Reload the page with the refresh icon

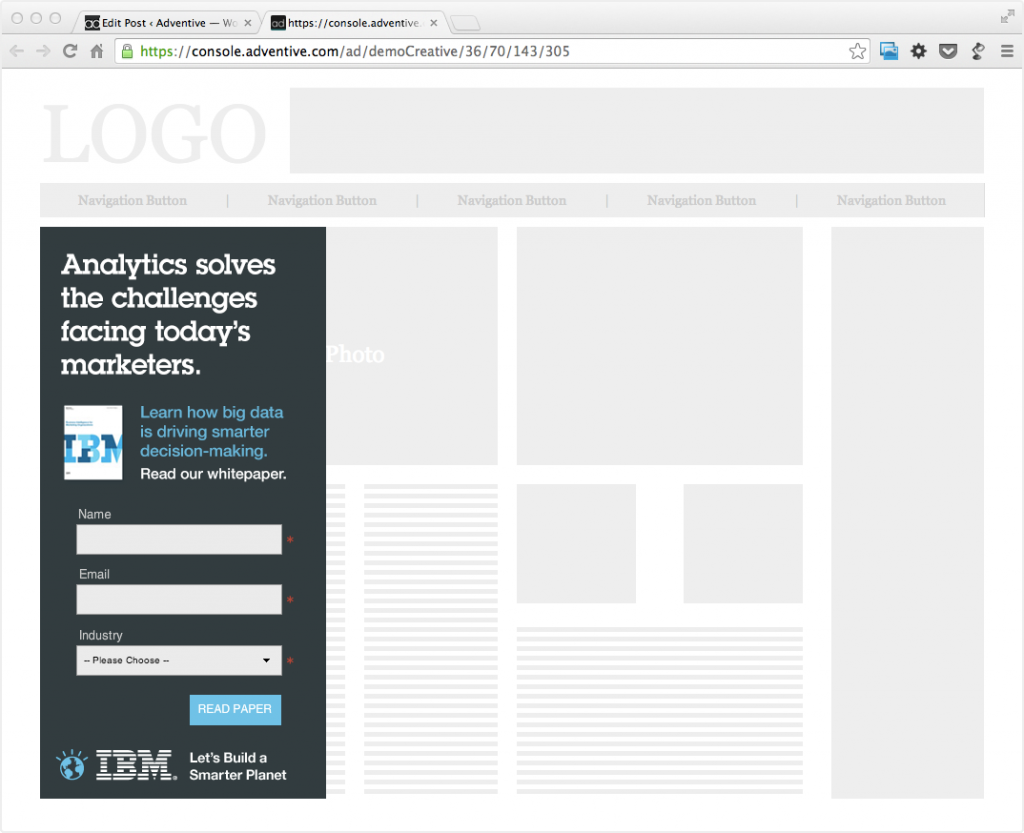pyautogui.click(x=70, y=51)
